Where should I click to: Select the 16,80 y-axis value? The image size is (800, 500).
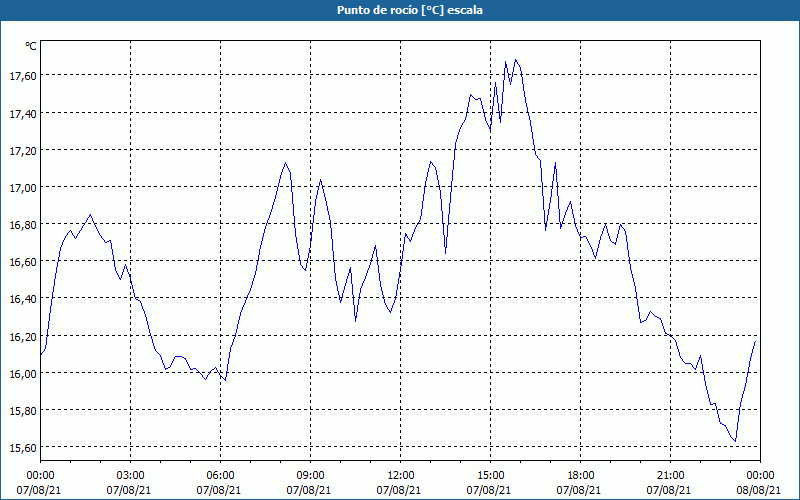pos(23,224)
